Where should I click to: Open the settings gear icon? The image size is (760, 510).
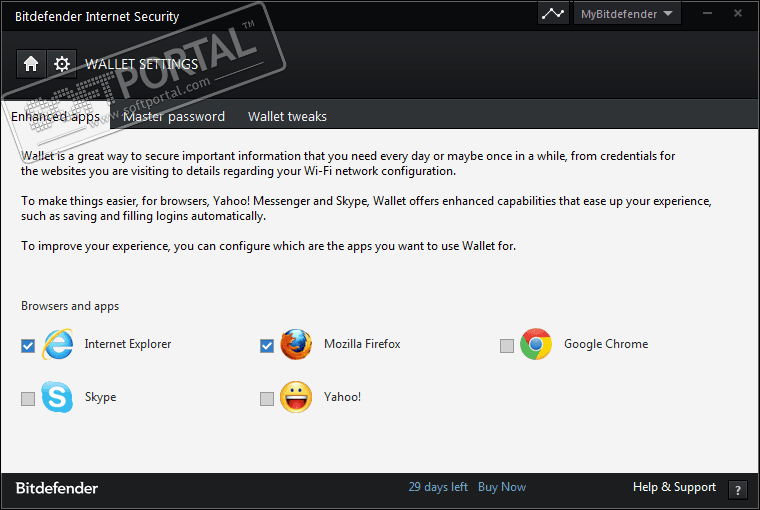(62, 64)
